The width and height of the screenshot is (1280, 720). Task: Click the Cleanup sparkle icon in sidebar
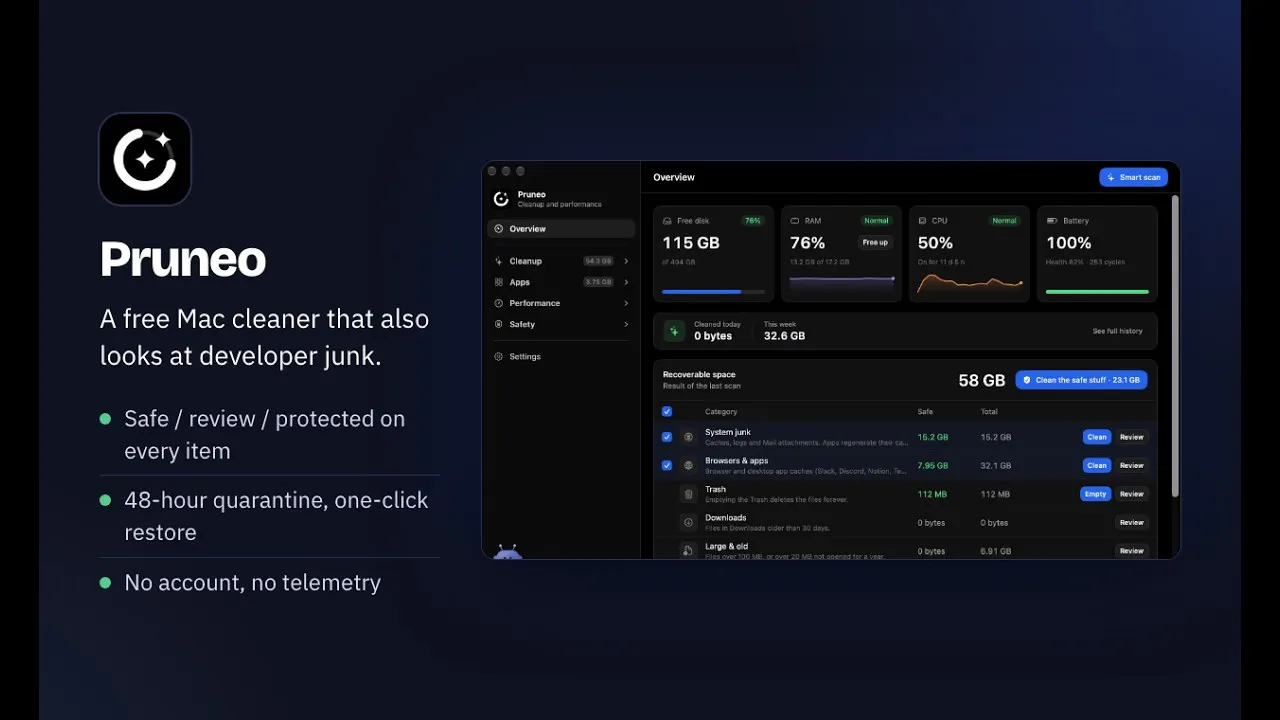pyautogui.click(x=499, y=261)
